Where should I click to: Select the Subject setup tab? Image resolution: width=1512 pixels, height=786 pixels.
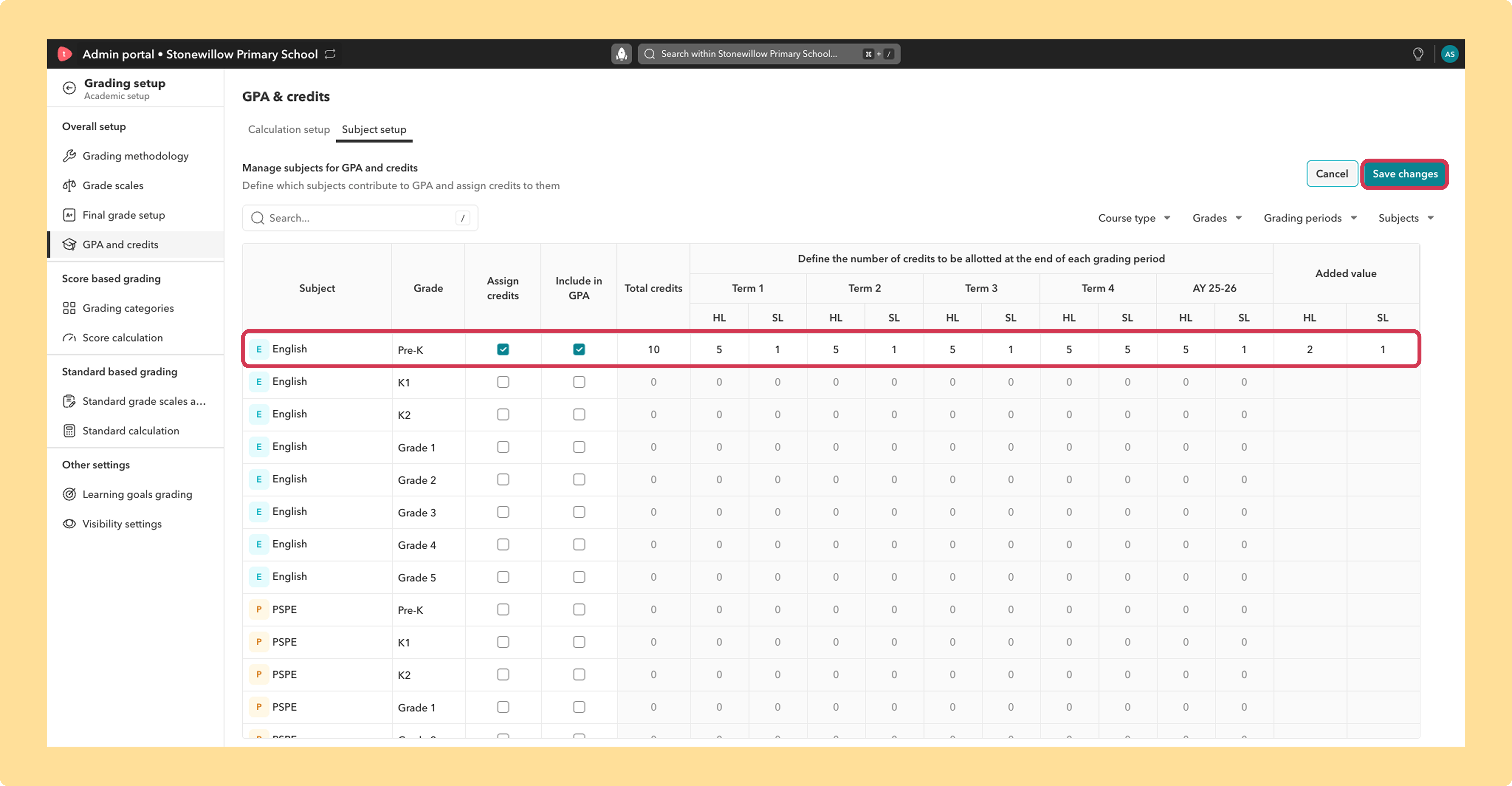pyautogui.click(x=374, y=129)
